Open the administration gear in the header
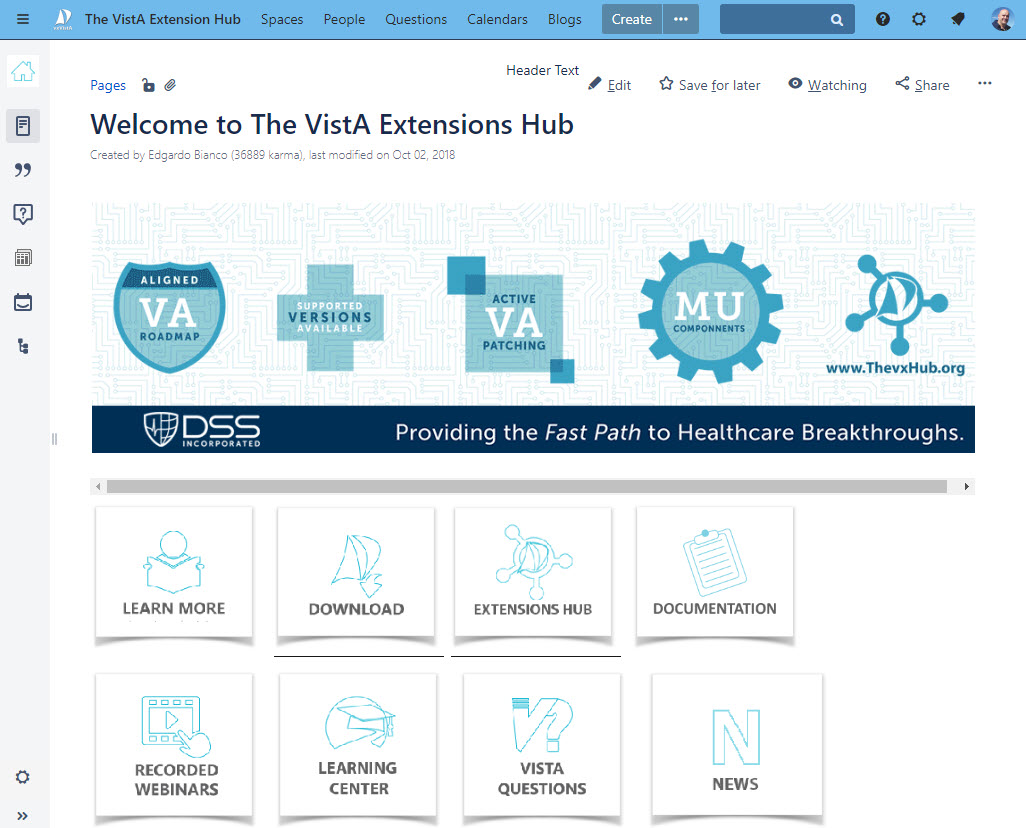1026x828 pixels. pyautogui.click(x=919, y=19)
